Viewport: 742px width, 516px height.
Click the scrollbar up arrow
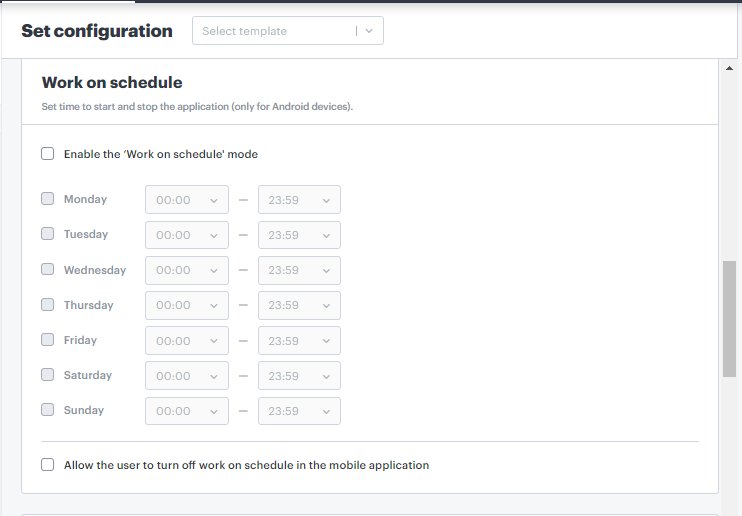tap(729, 68)
